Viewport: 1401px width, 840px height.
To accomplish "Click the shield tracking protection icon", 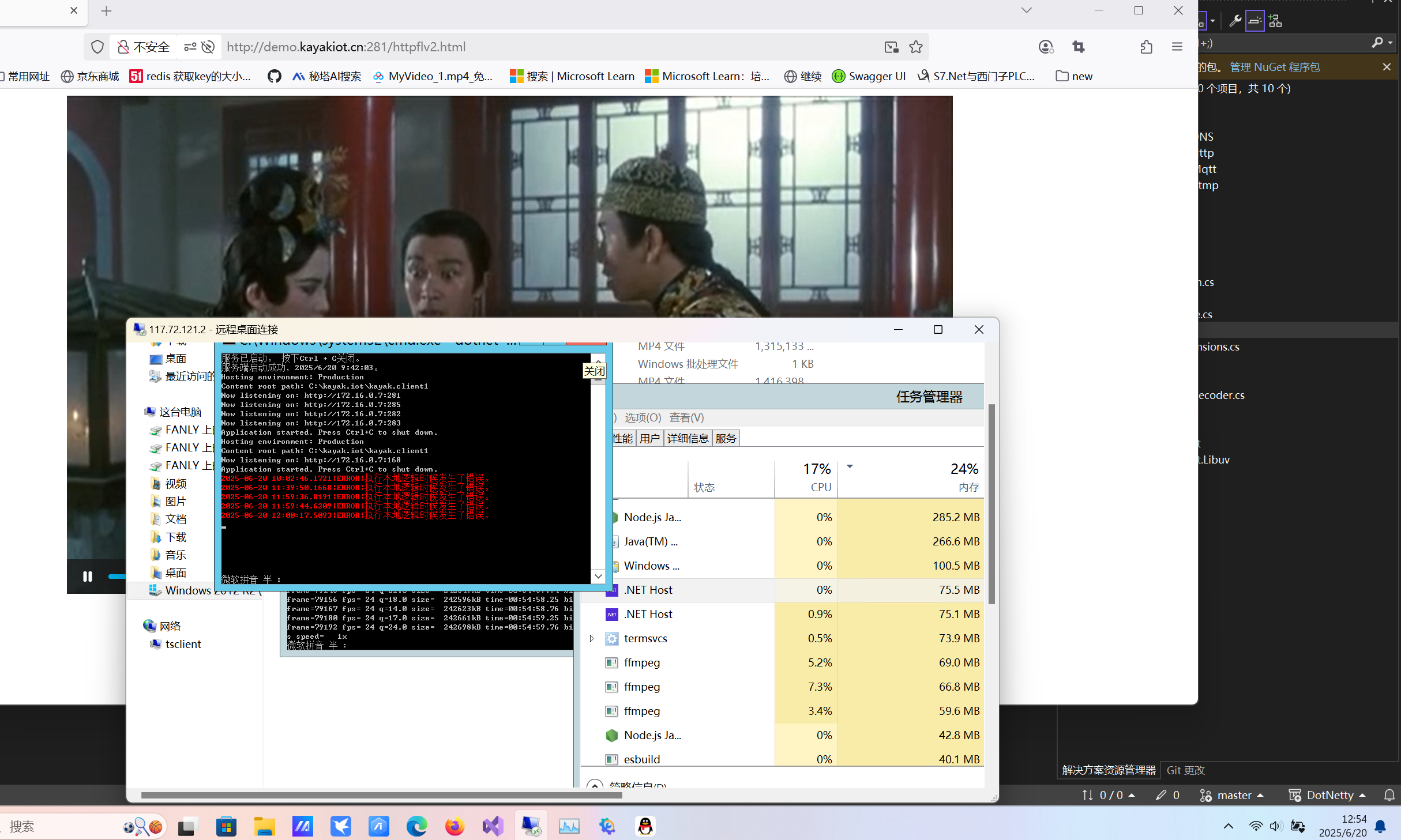I will 97,47.
